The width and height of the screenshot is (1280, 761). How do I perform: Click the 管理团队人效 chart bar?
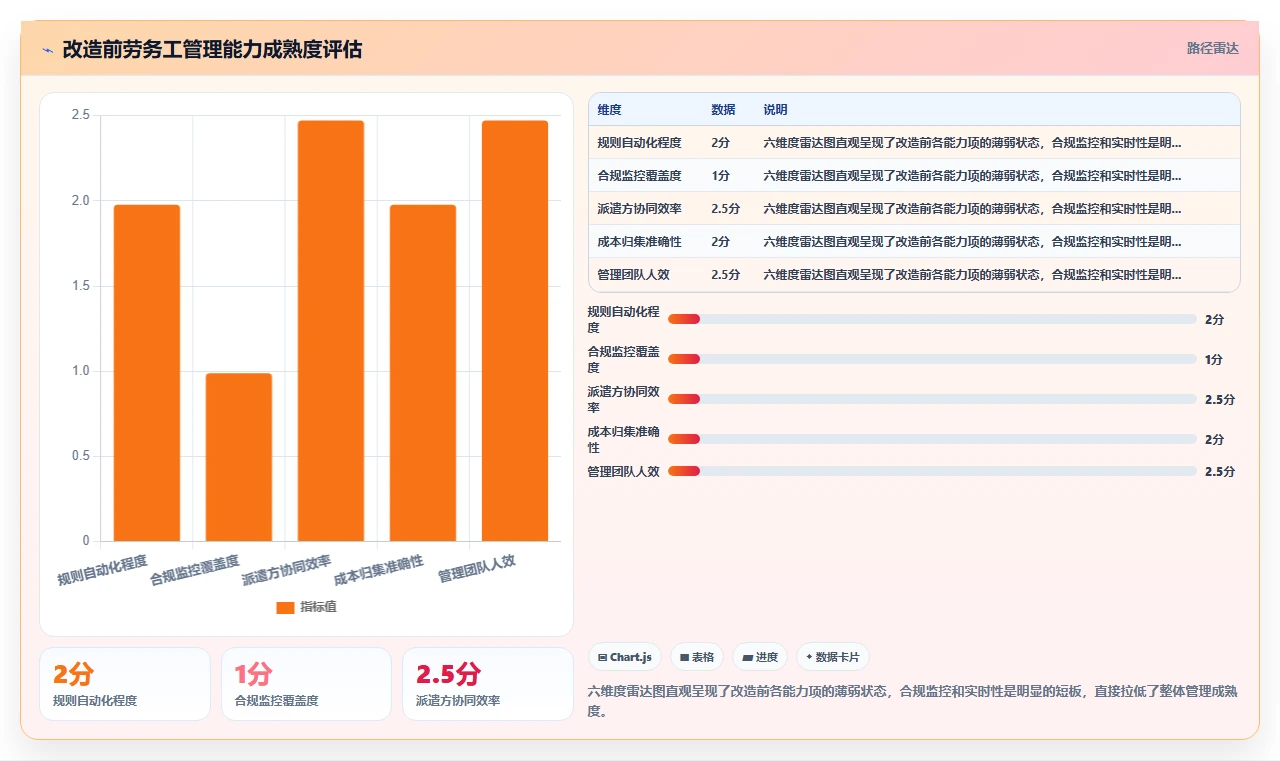click(515, 331)
